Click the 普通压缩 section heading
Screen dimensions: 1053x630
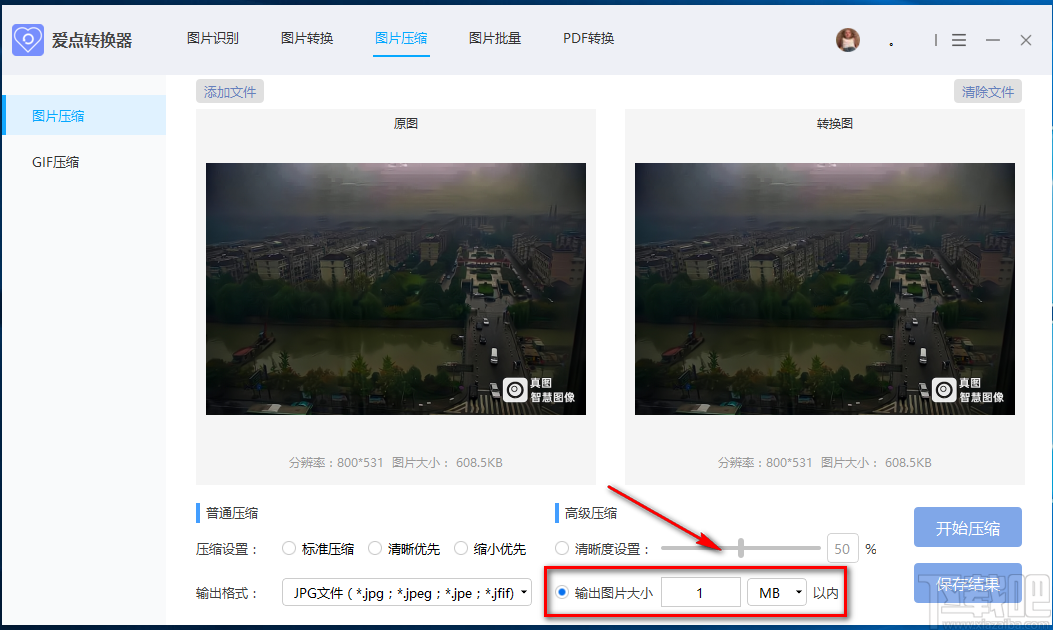232,513
